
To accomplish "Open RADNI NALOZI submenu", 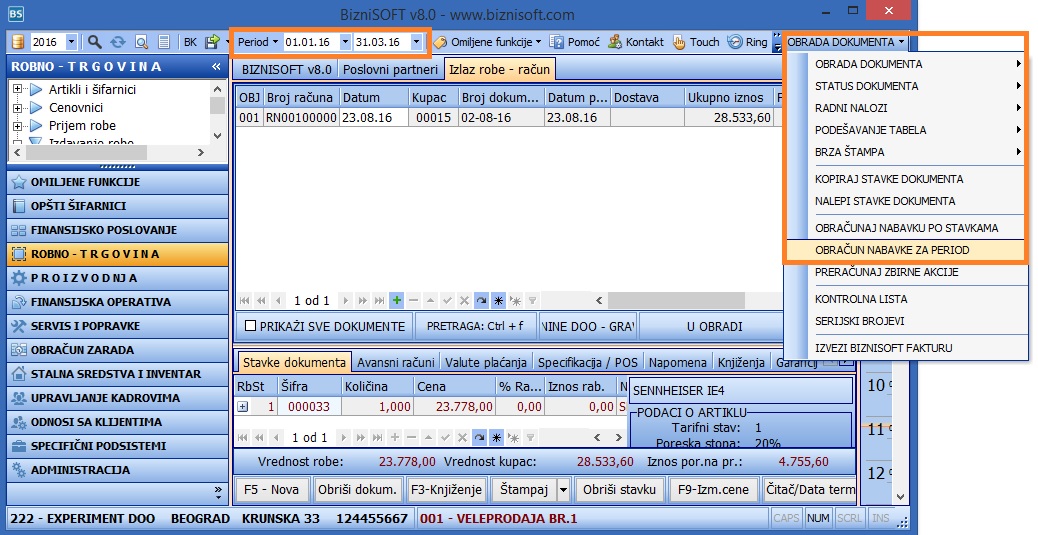I will [905, 108].
